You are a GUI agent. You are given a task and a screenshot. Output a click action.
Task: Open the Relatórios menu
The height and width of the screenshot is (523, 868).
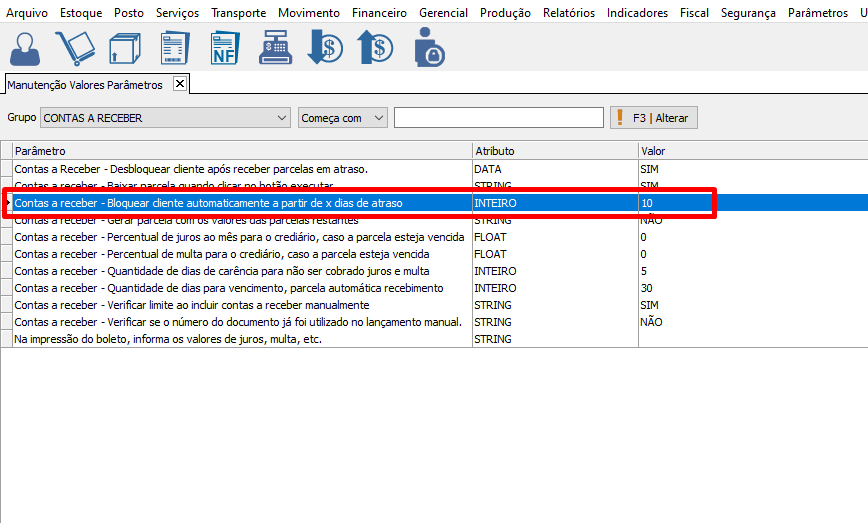[568, 13]
